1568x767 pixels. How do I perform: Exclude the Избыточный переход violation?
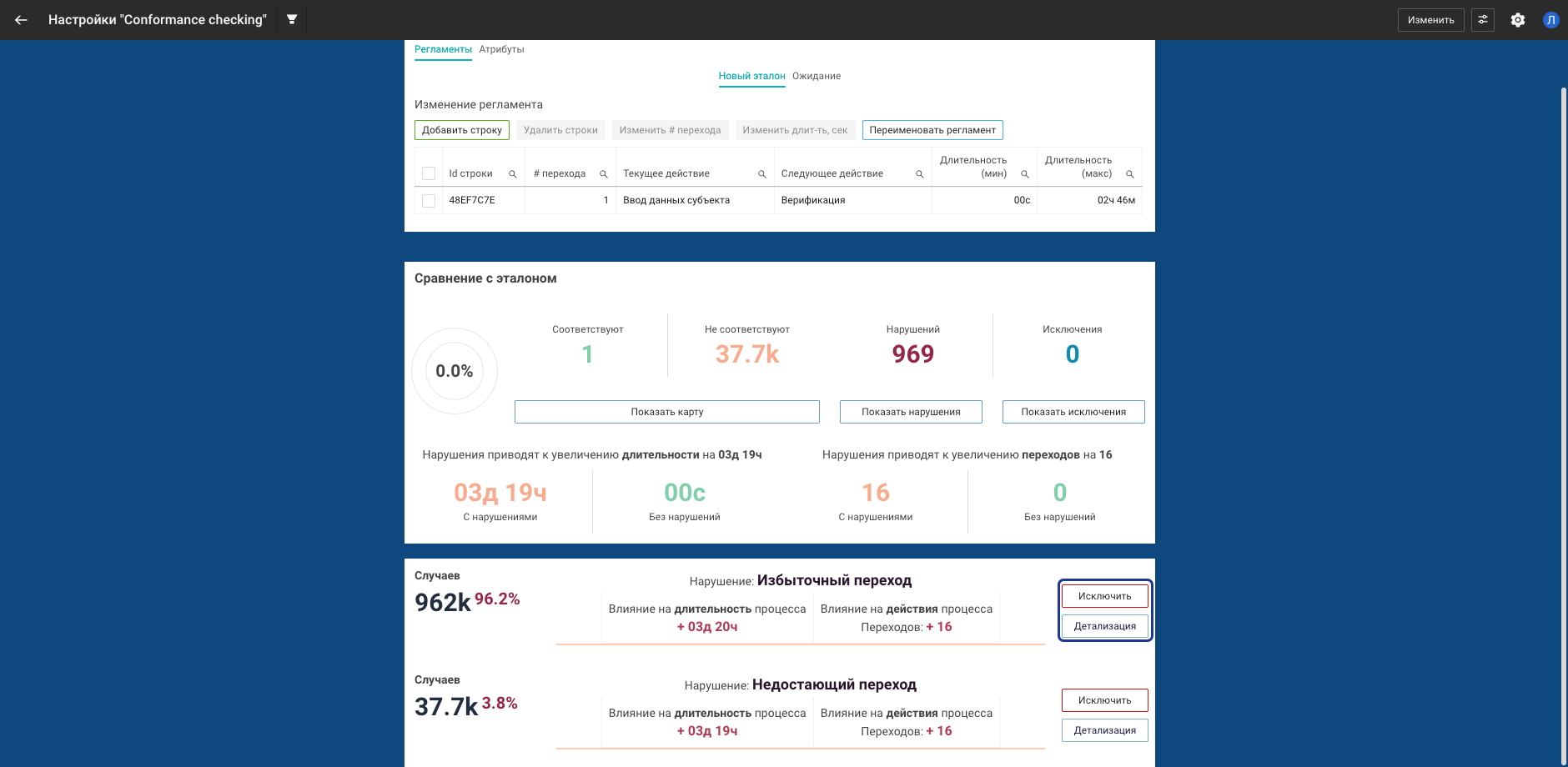[x=1104, y=596]
